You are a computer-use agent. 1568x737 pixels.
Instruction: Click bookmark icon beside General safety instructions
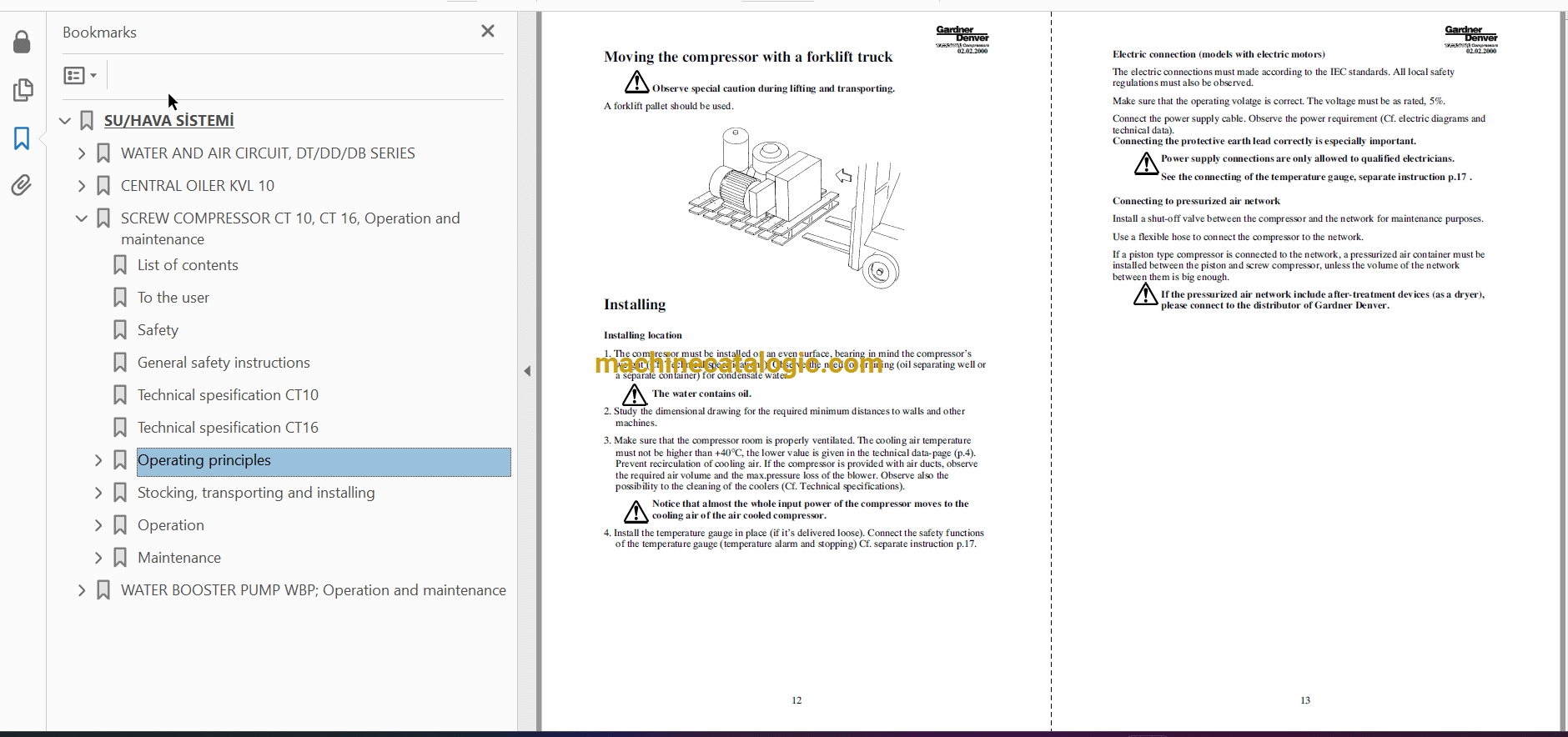[120, 363]
